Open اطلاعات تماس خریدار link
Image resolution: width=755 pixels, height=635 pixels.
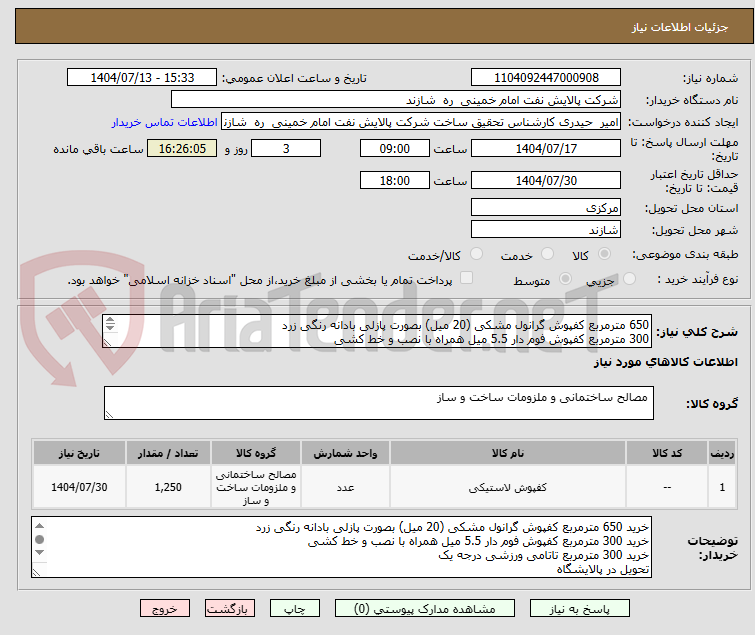tap(165, 122)
